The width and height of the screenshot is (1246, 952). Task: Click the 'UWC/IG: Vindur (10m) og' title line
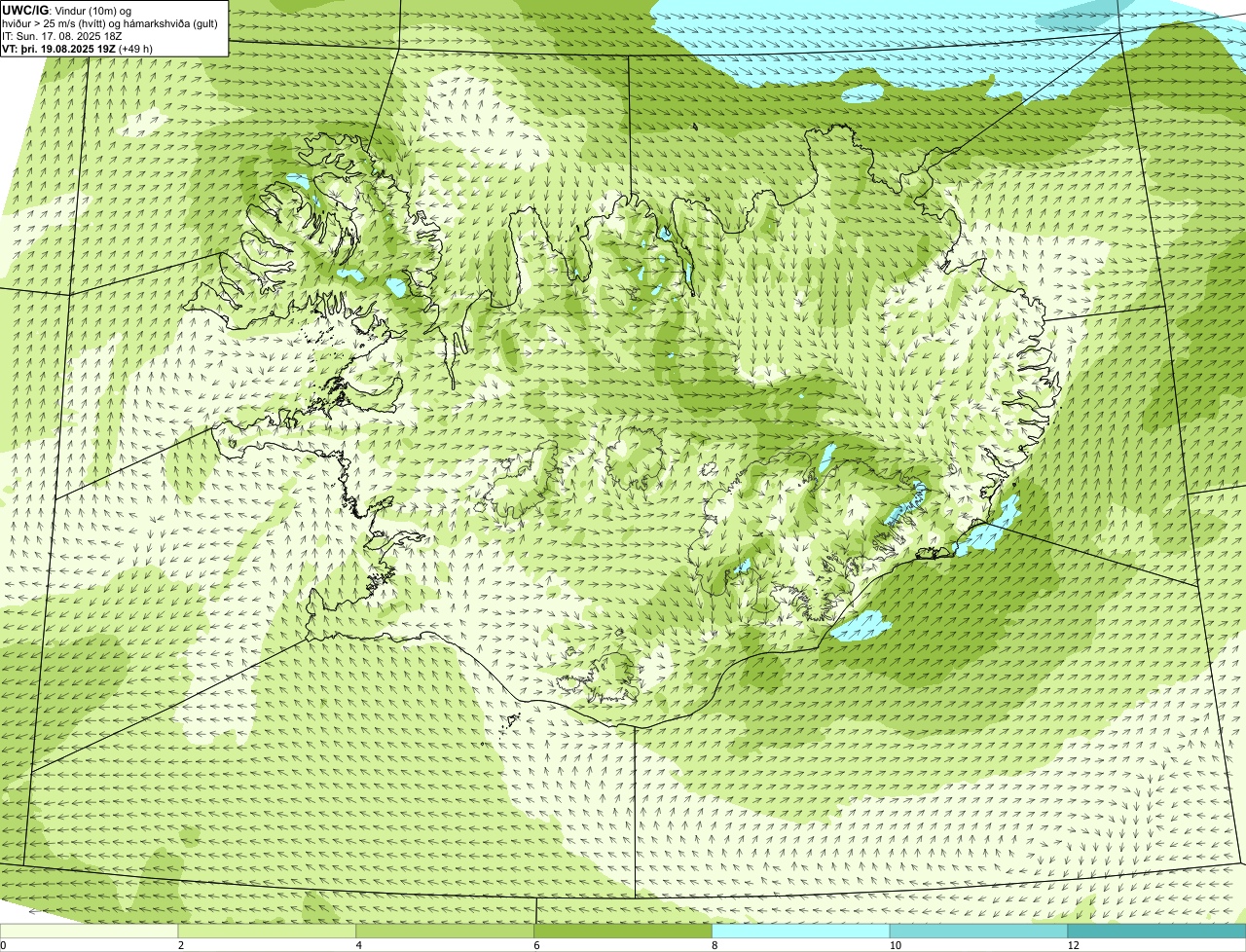click(x=66, y=10)
